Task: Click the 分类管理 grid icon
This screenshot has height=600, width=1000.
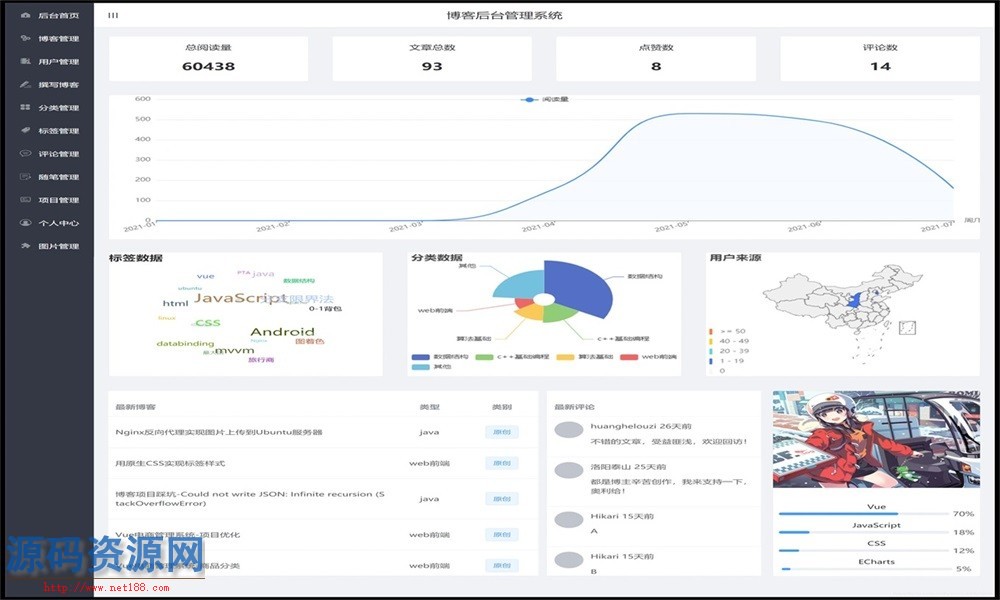Action: pos(26,108)
